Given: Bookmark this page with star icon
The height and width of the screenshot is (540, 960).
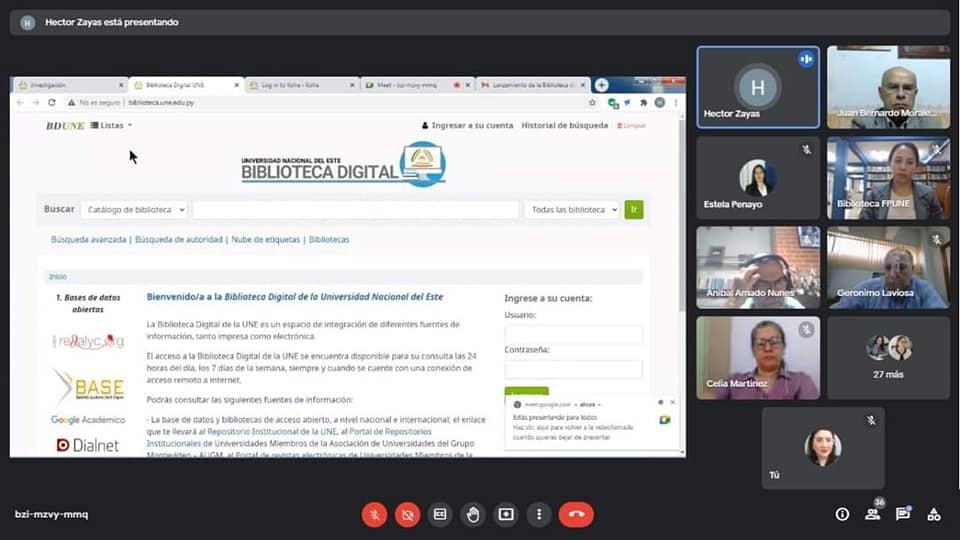Looking at the screenshot, I should click(592, 102).
